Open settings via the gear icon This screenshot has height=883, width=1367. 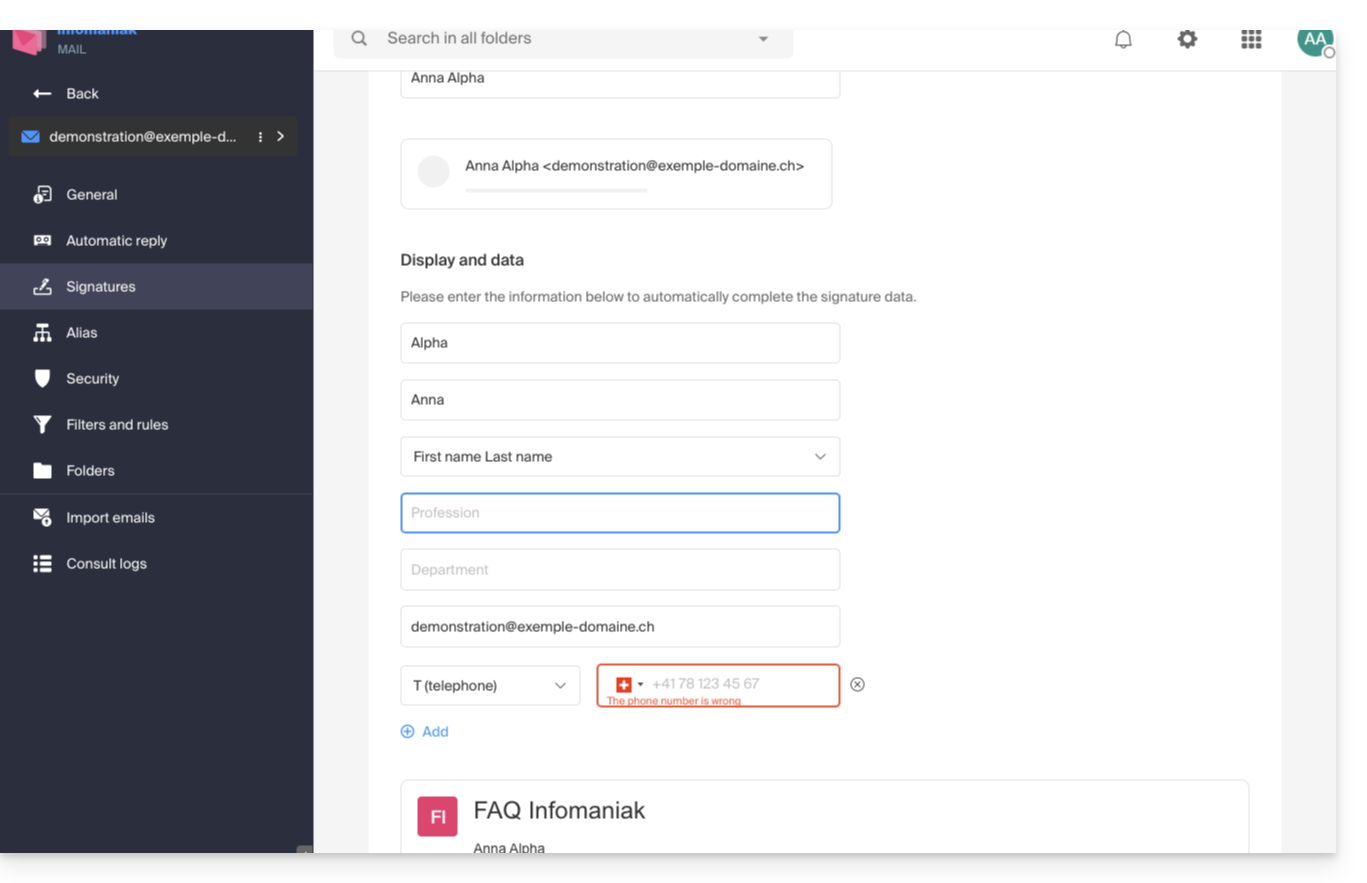[1187, 39]
